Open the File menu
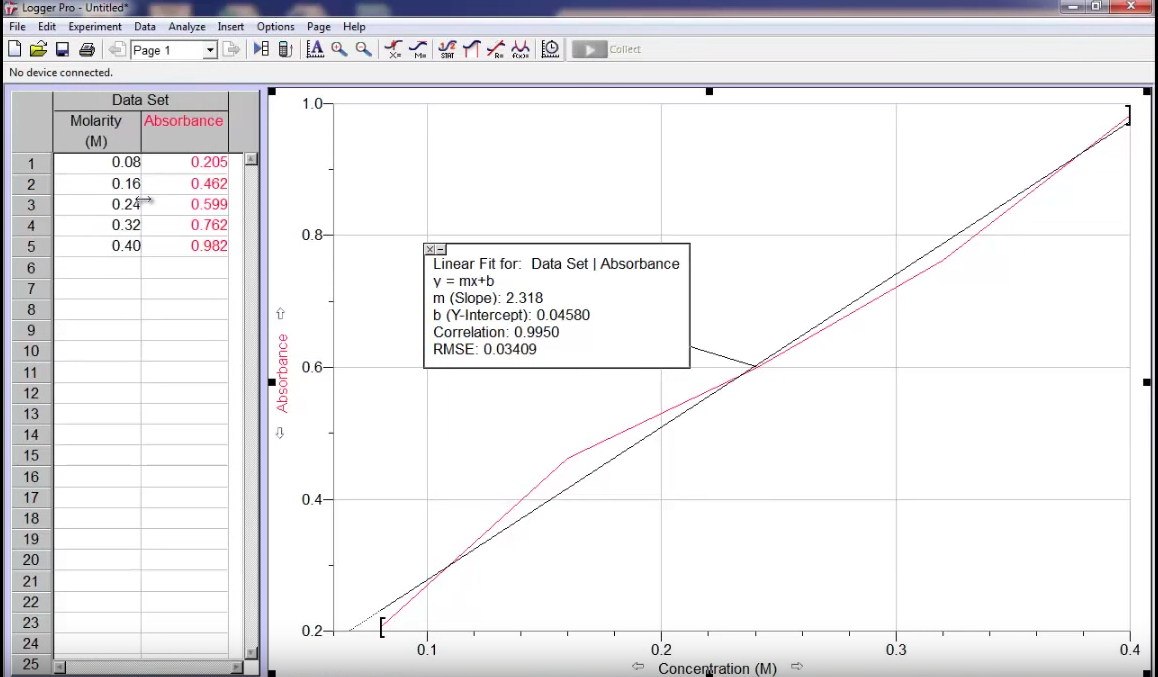Image resolution: width=1158 pixels, height=677 pixels. (17, 27)
